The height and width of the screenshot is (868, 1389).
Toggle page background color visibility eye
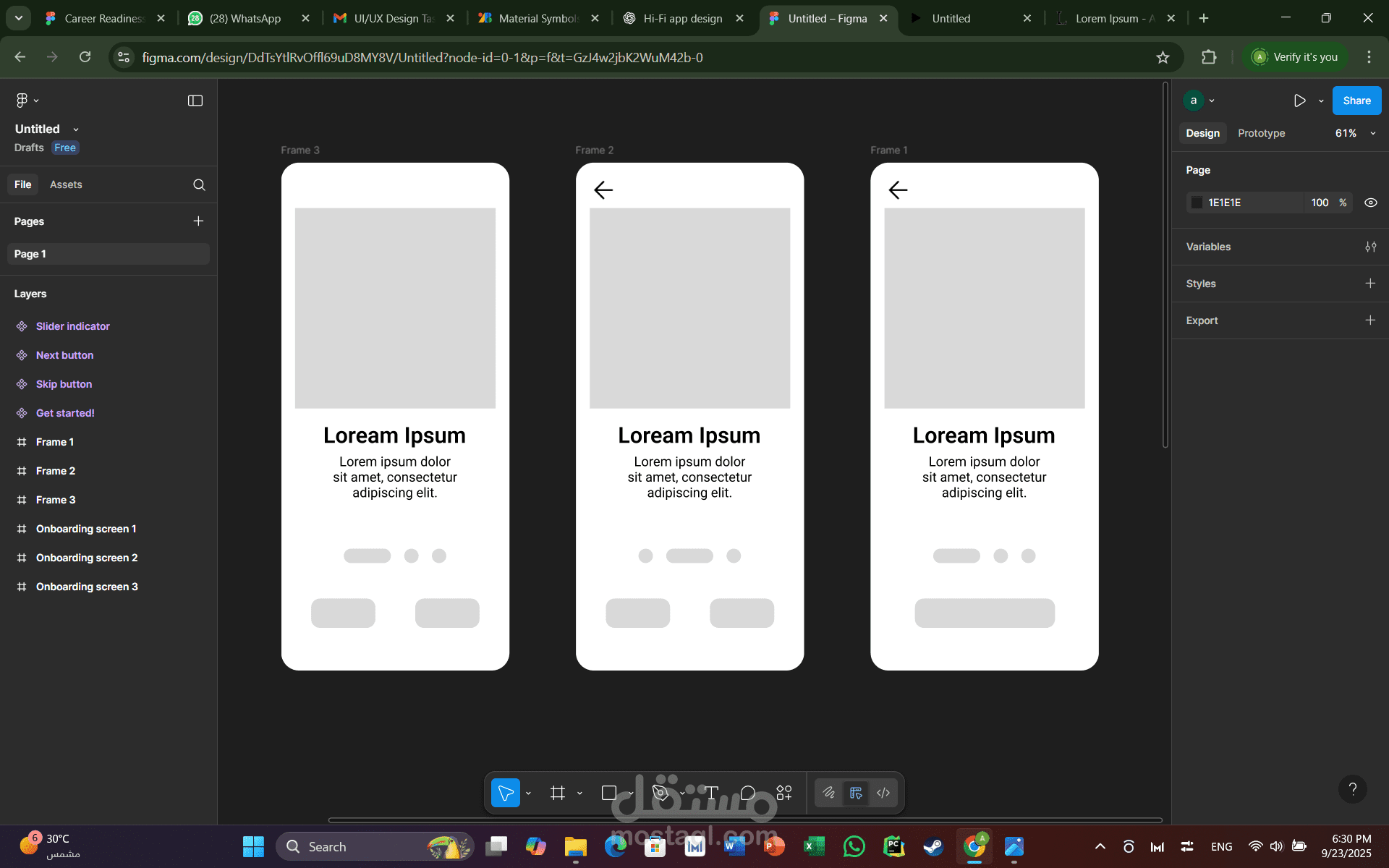[1370, 203]
